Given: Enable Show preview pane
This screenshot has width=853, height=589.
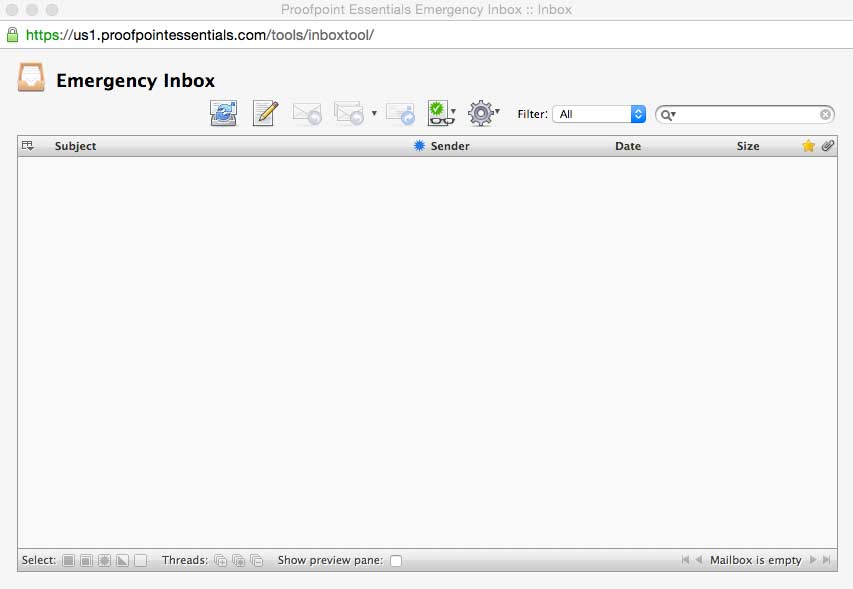Looking at the screenshot, I should 396,560.
